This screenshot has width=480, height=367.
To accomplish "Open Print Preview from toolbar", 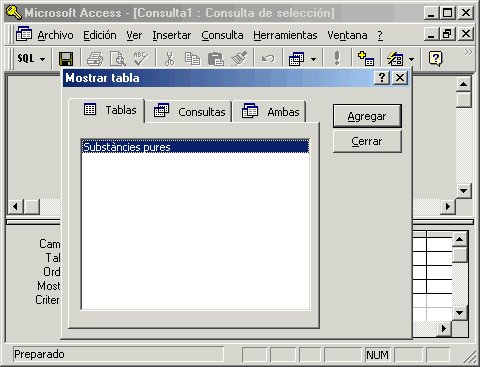I will click(118, 59).
